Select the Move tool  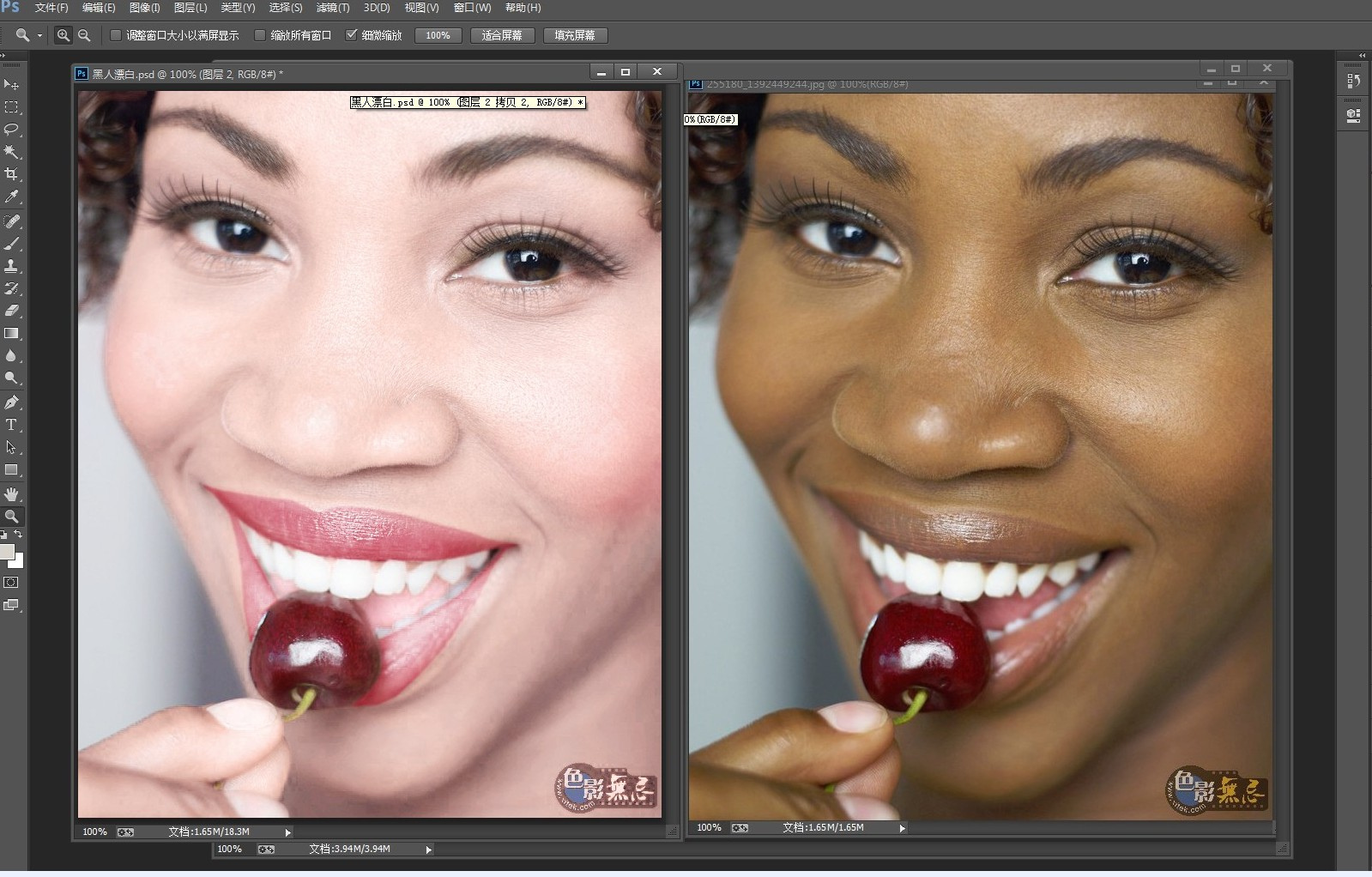pyautogui.click(x=11, y=84)
